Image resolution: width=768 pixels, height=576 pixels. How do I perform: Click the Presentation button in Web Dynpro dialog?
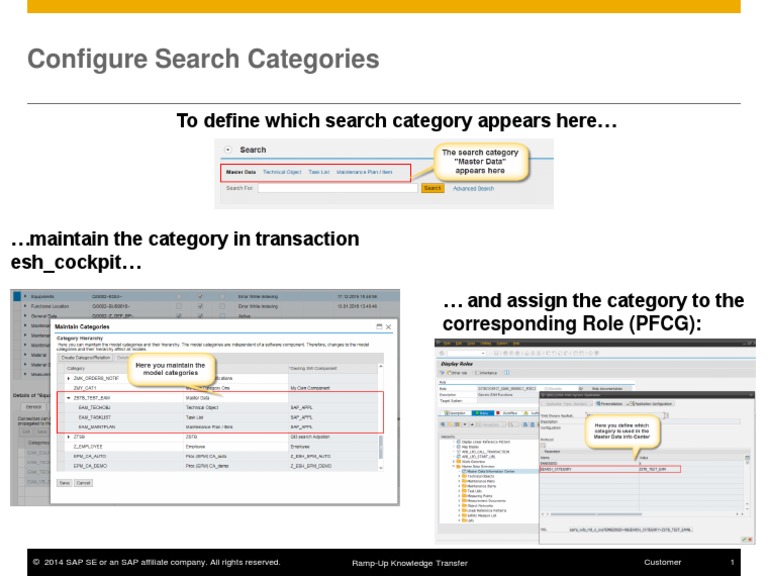click(x=610, y=404)
